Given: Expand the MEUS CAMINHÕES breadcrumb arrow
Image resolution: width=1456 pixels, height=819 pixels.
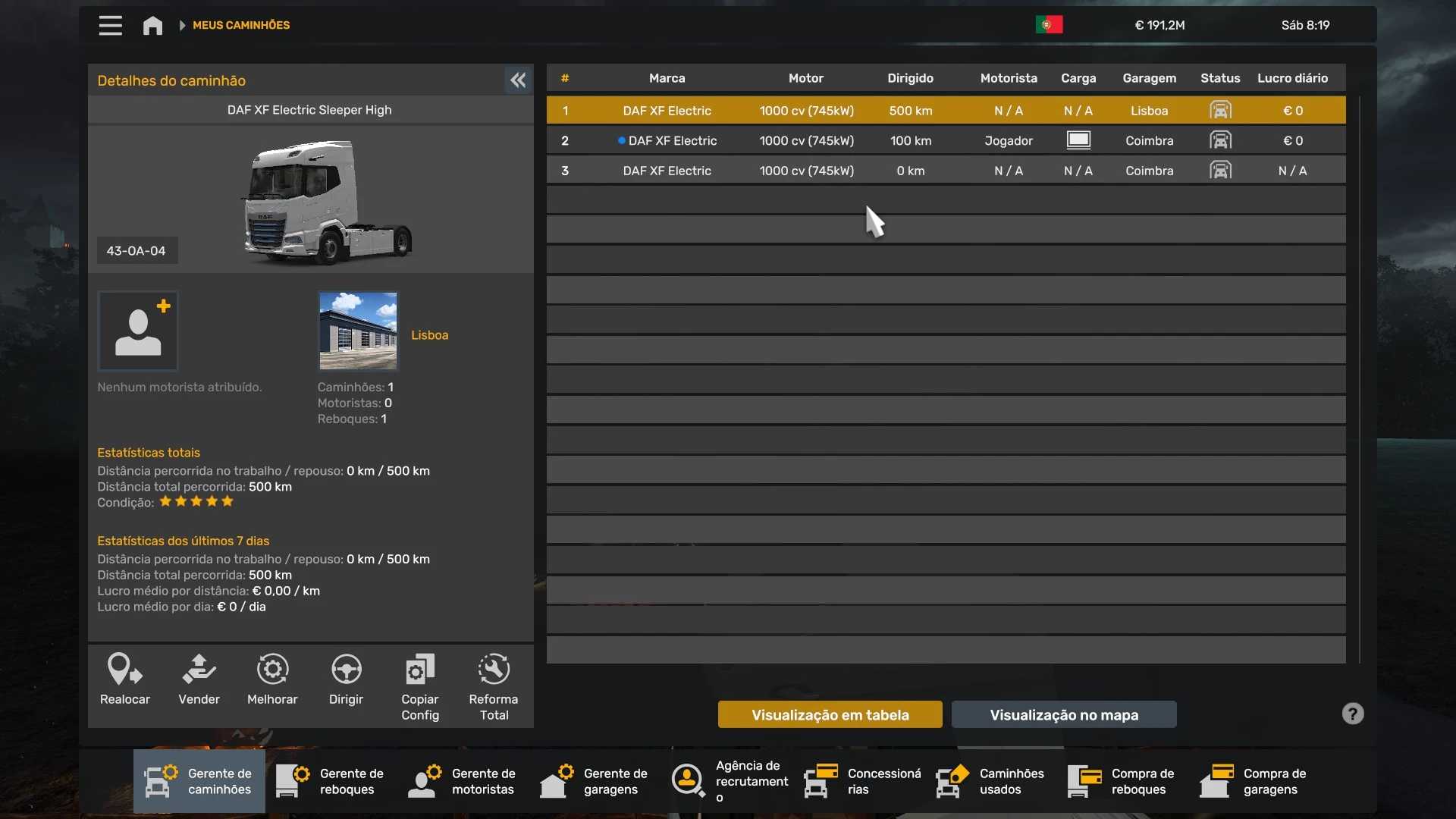Looking at the screenshot, I should point(182,25).
